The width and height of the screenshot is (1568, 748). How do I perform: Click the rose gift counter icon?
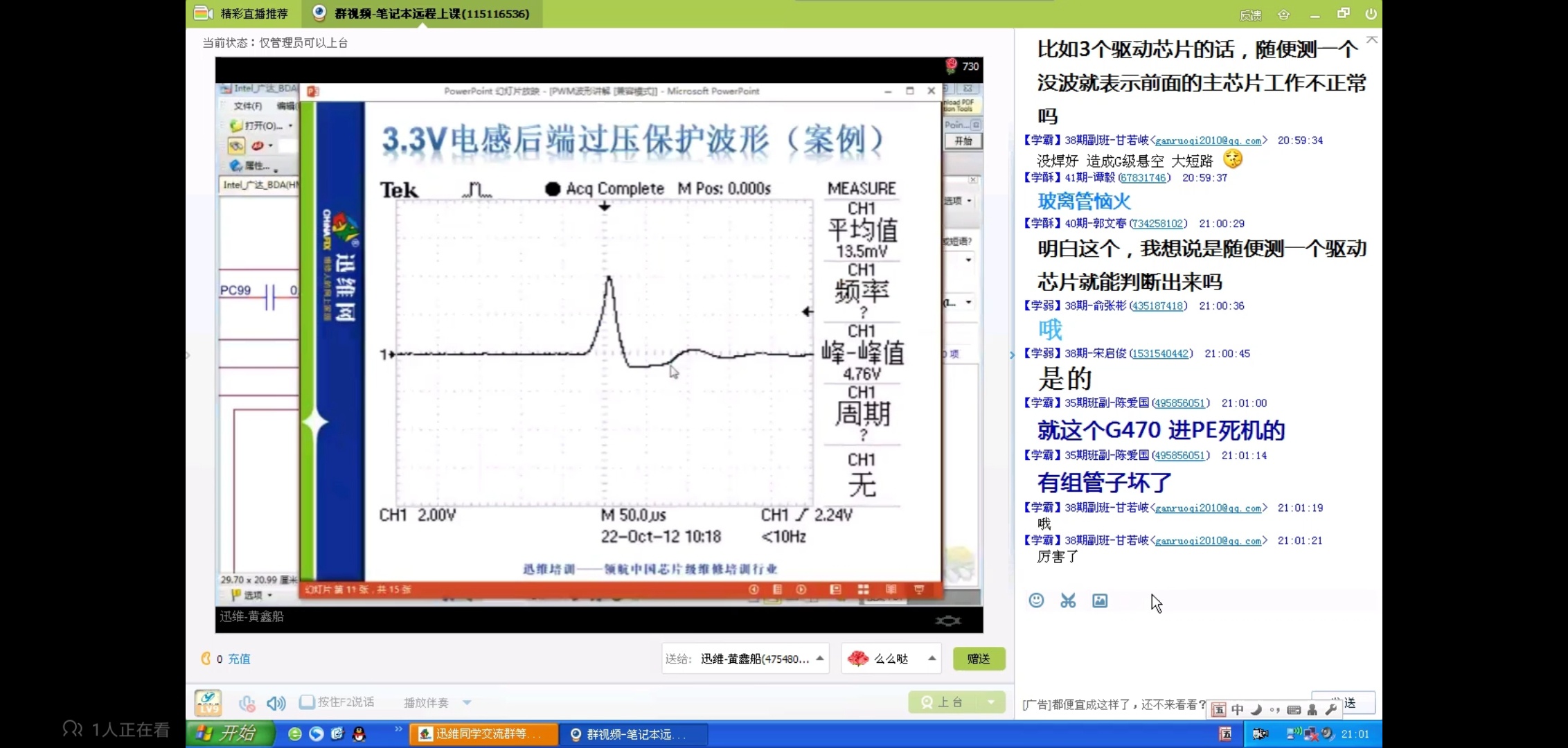click(952, 66)
